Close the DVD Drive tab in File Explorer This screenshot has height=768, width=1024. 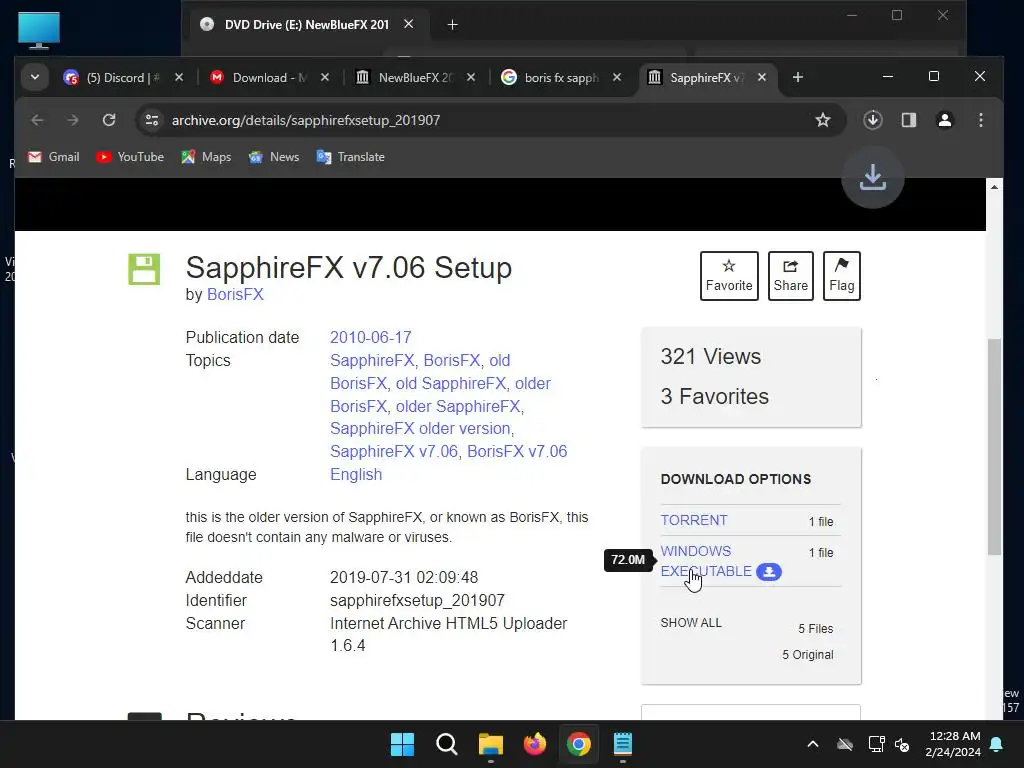click(x=409, y=24)
